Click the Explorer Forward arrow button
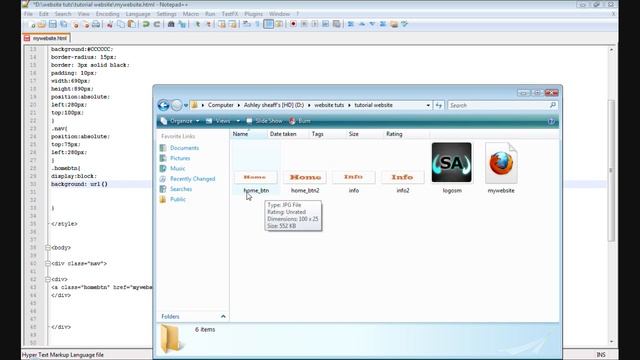This screenshot has width=640, height=360. pyautogui.click(x=176, y=105)
